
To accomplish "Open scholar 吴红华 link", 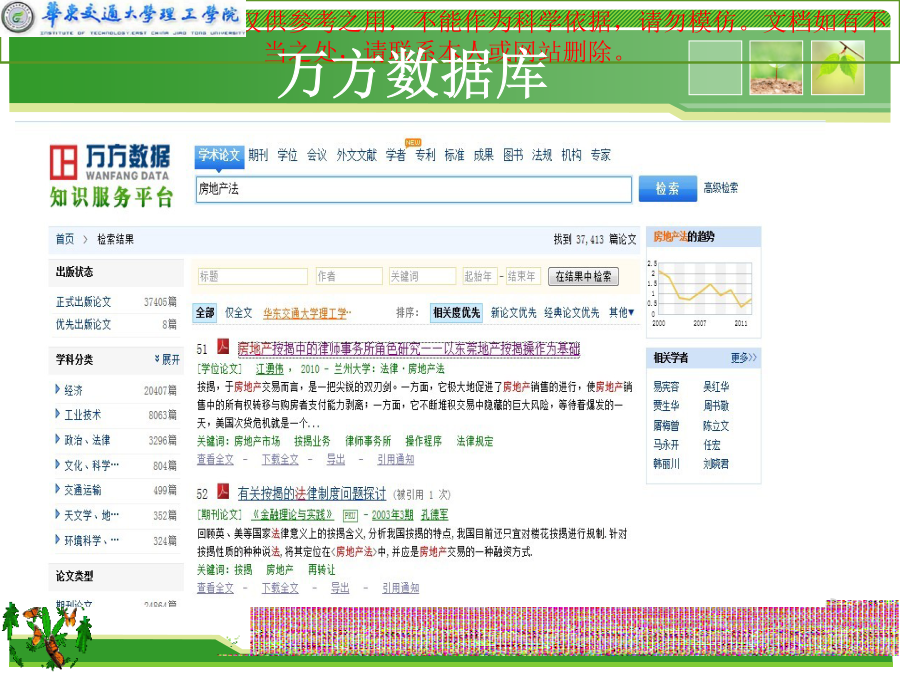I will click(716, 386).
